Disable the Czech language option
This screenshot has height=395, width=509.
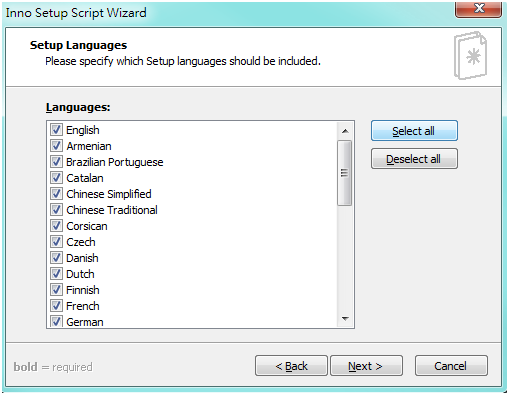(x=56, y=242)
